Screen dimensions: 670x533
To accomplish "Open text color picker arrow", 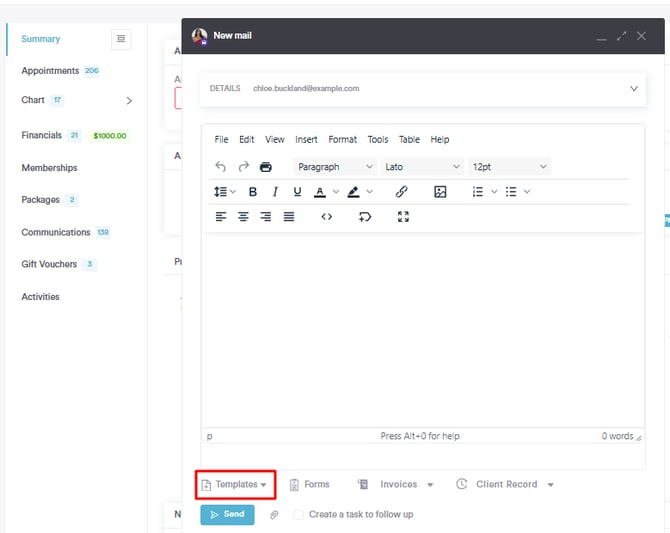I will click(x=335, y=192).
